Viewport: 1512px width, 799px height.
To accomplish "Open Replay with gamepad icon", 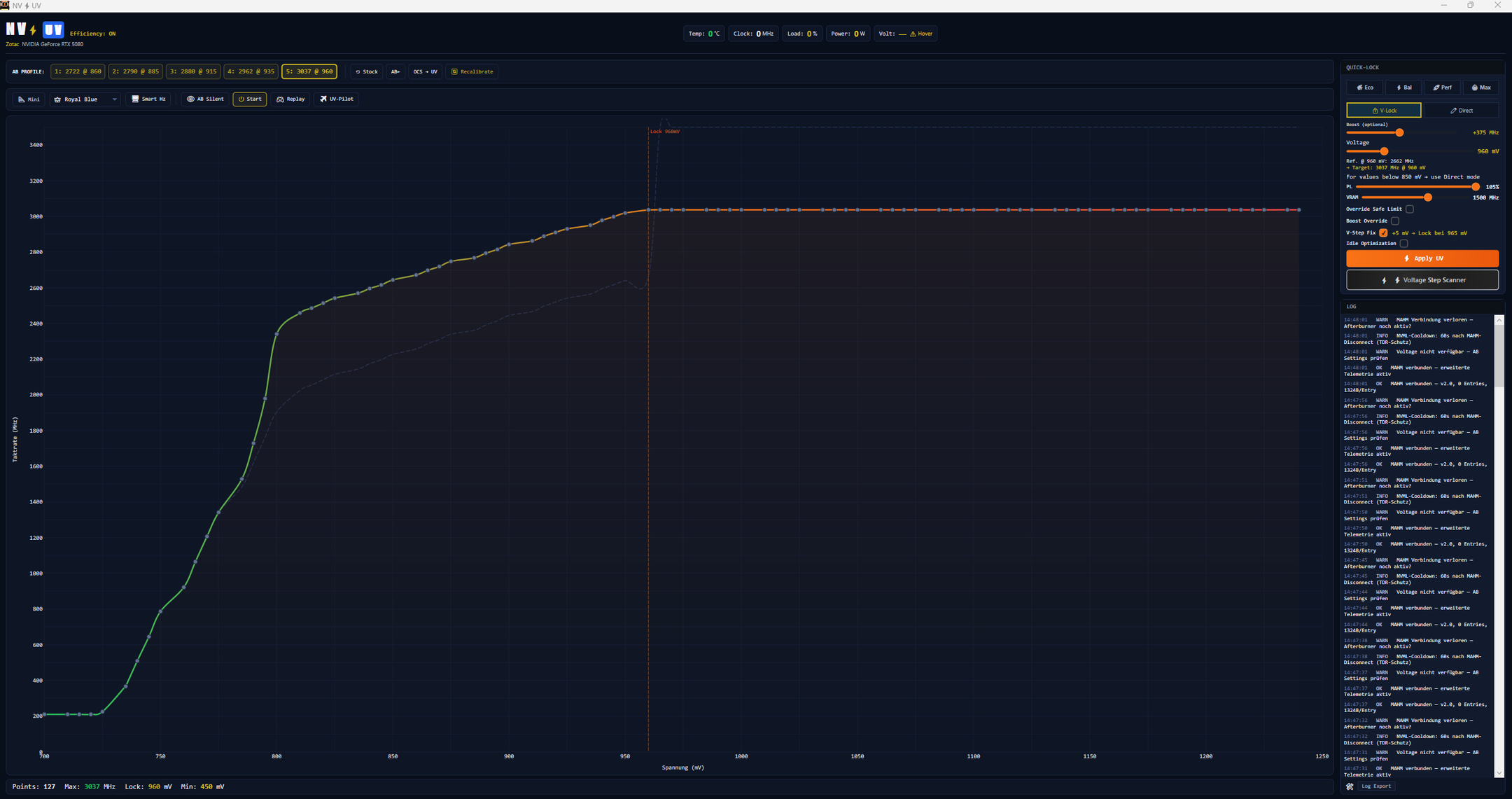I will coord(291,99).
